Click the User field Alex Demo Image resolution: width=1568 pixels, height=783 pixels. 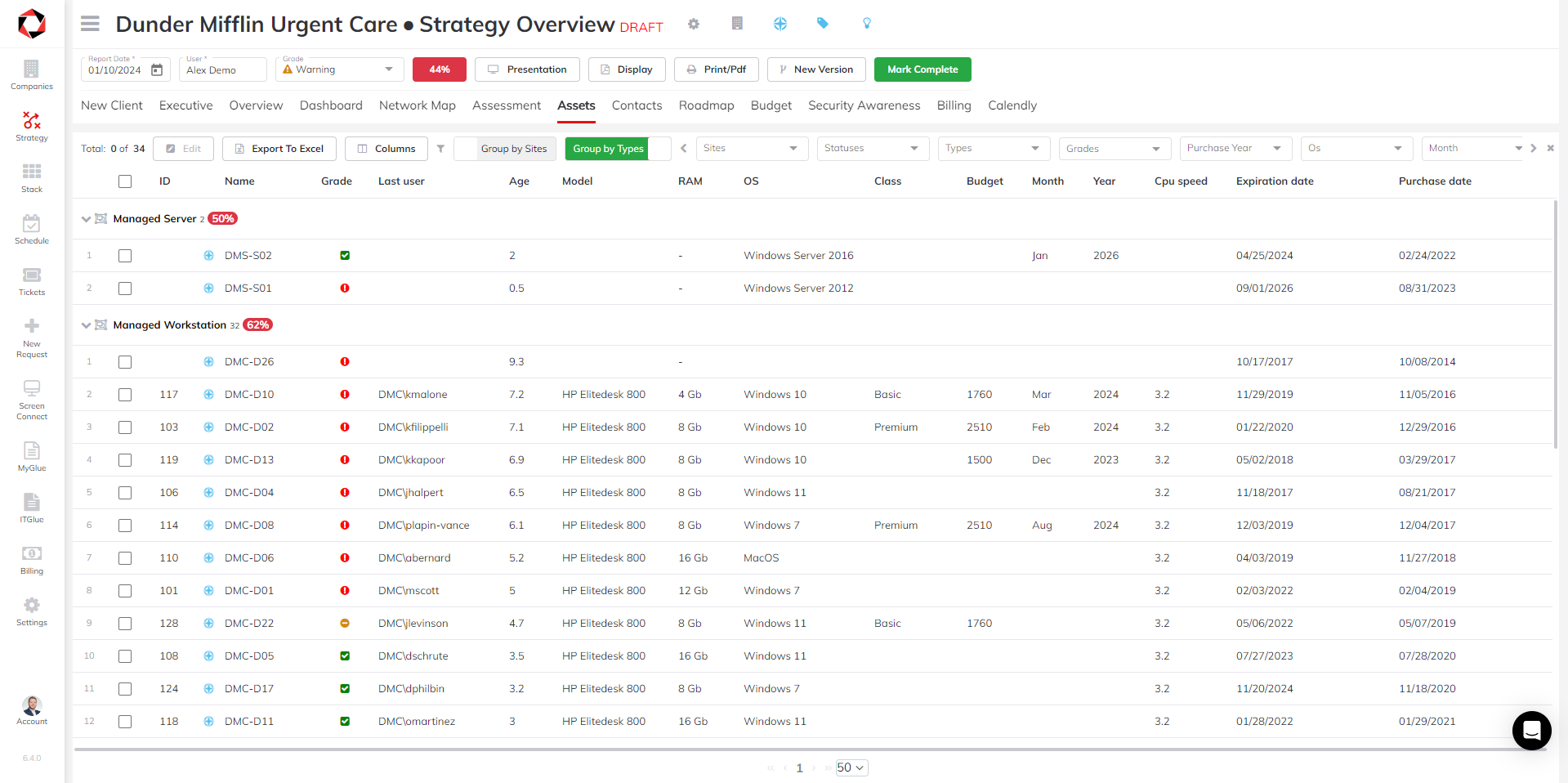(x=223, y=69)
